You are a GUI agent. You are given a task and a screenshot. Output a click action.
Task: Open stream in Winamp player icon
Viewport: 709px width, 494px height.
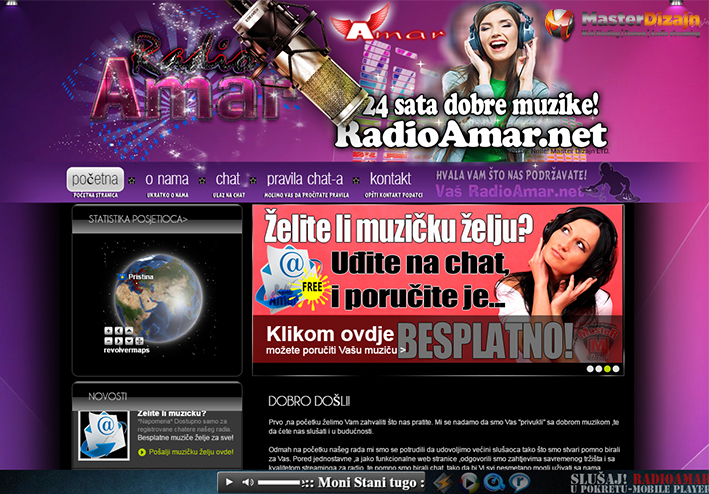click(443, 483)
